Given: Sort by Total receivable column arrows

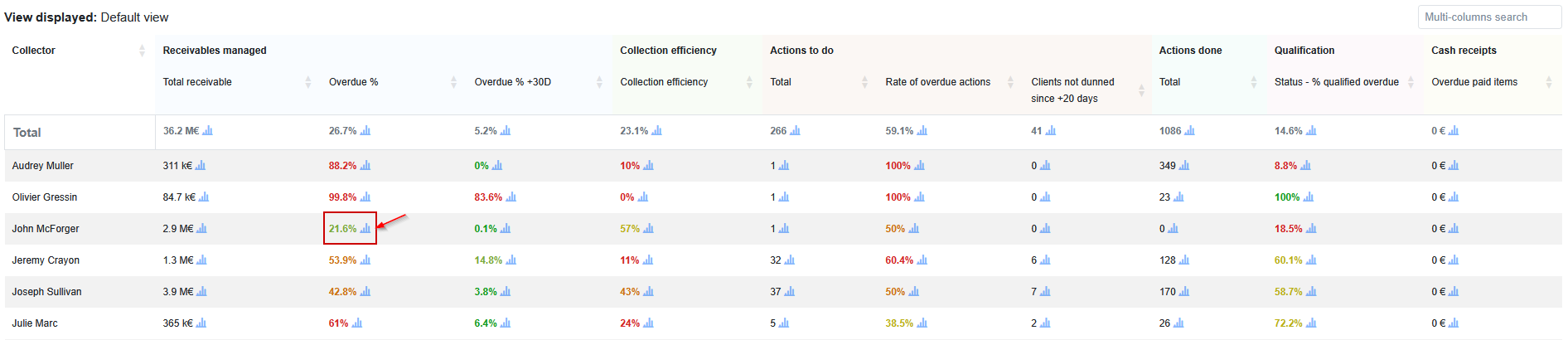Looking at the screenshot, I should point(308,82).
